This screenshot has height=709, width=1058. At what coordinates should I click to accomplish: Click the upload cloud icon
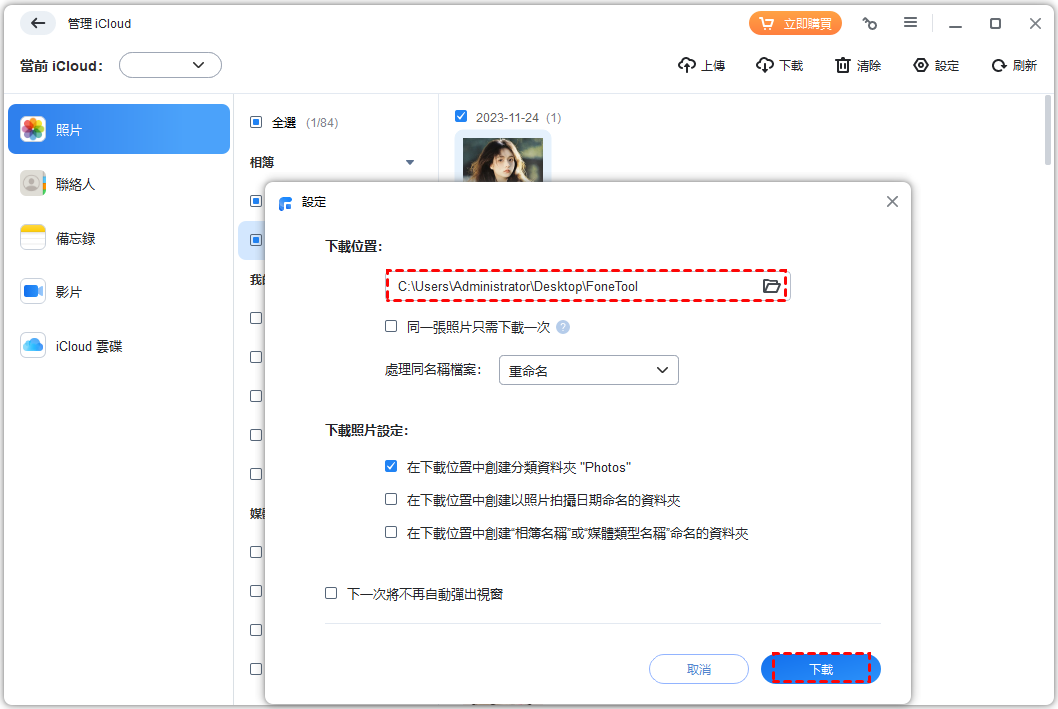pos(686,65)
